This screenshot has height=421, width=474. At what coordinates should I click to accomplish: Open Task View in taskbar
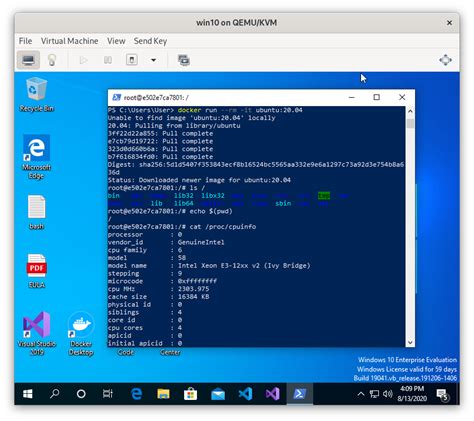[x=108, y=394]
